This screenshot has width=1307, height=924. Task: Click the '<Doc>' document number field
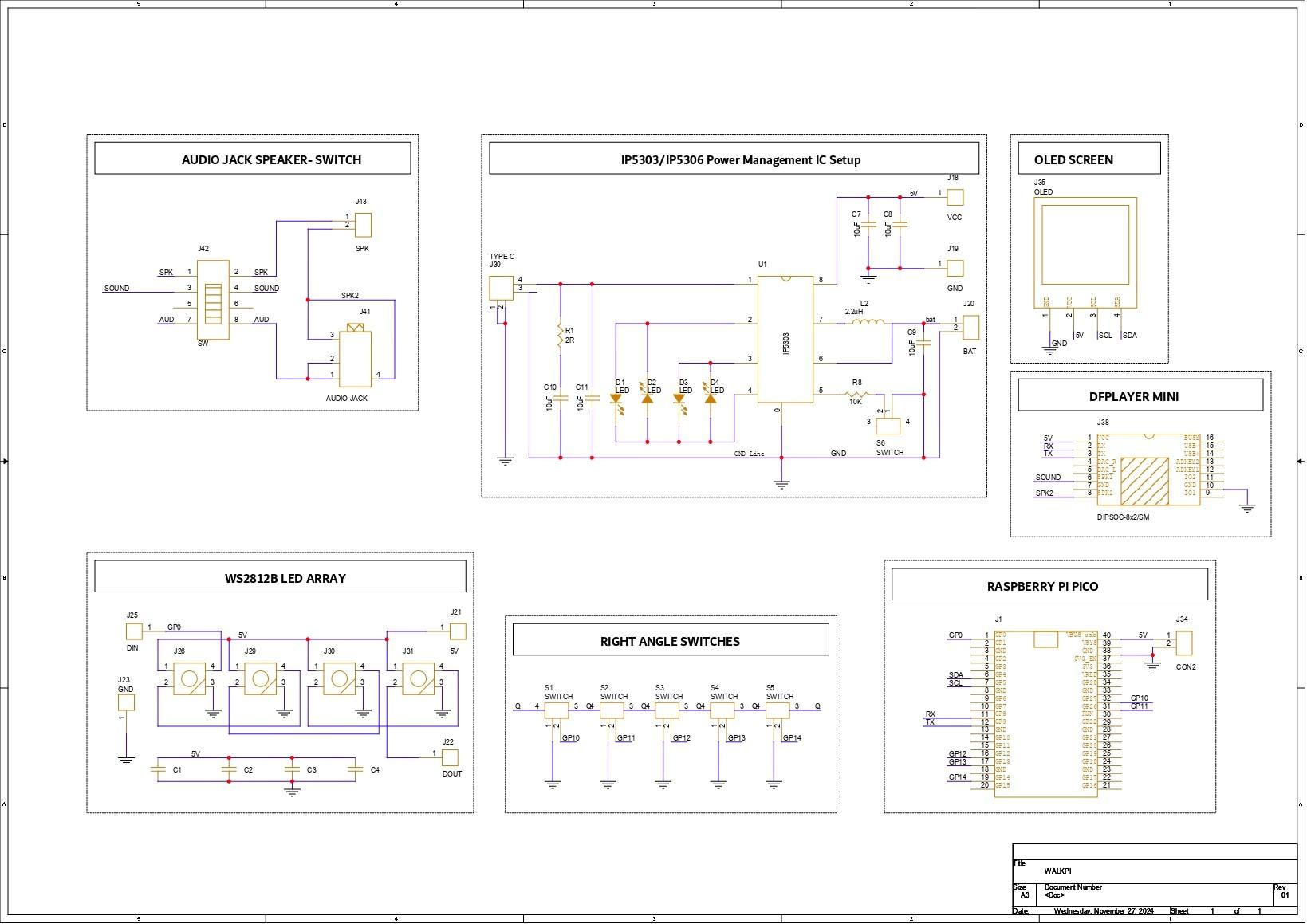[1054, 895]
